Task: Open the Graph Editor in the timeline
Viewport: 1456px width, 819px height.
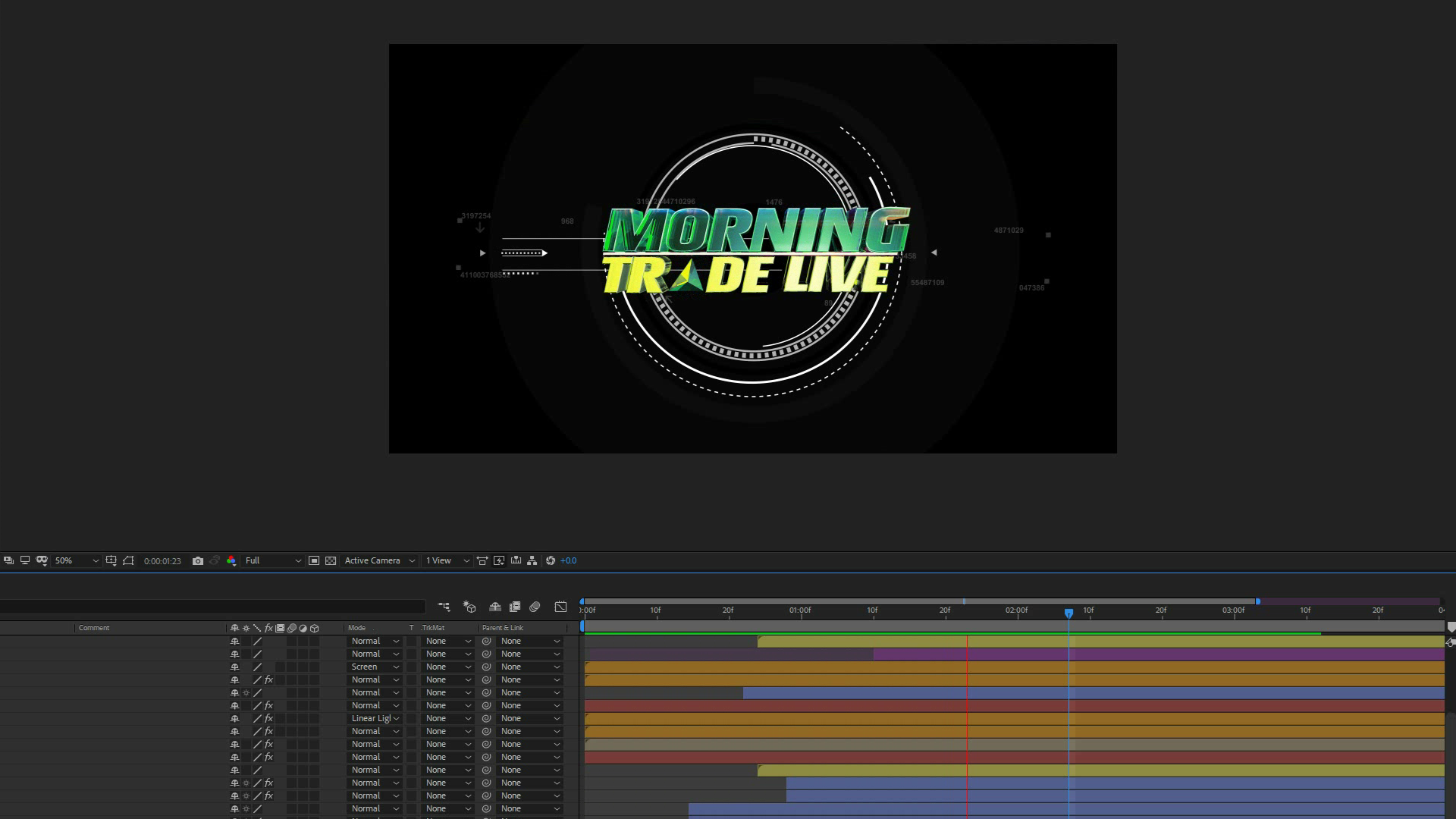Action: pos(560,607)
